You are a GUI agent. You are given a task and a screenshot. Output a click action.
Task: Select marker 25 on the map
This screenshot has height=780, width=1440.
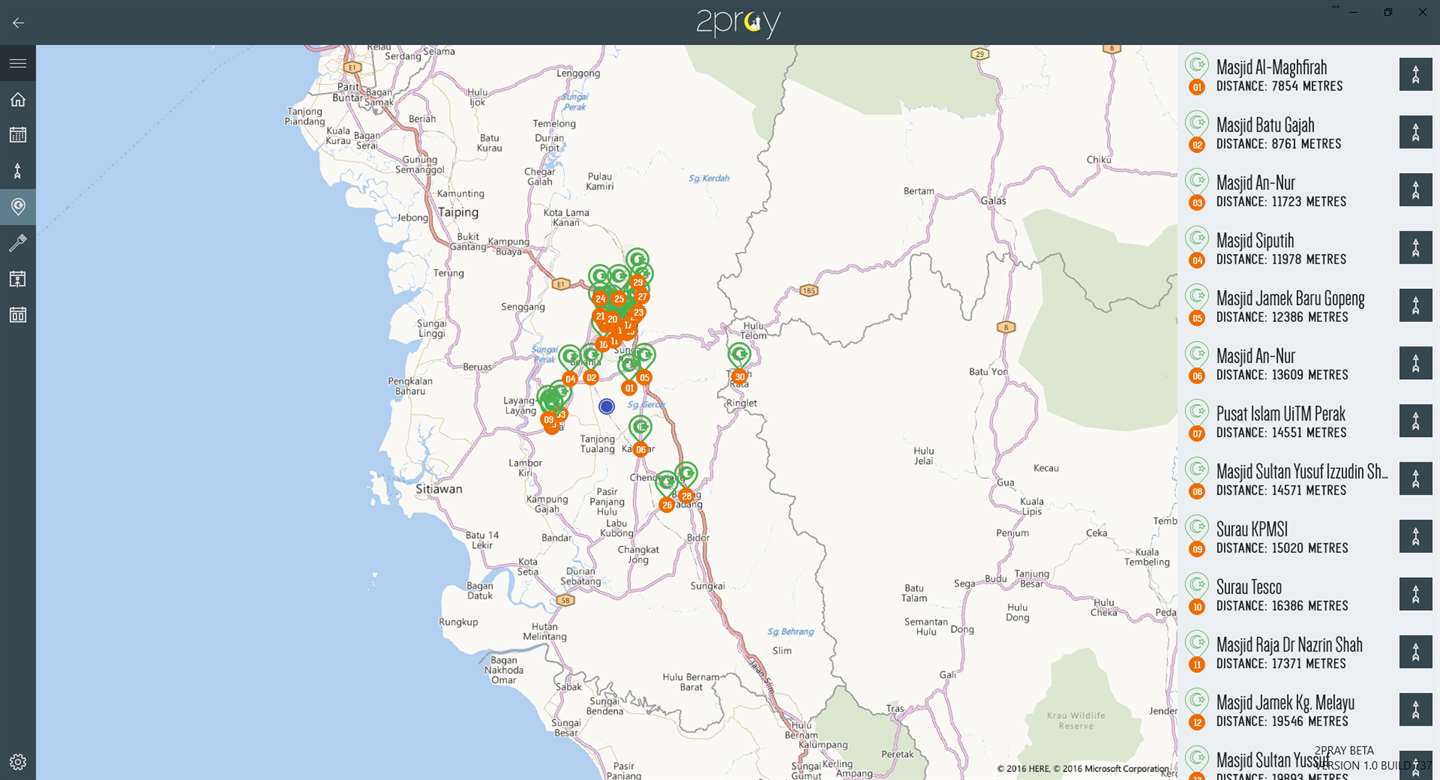(619, 298)
